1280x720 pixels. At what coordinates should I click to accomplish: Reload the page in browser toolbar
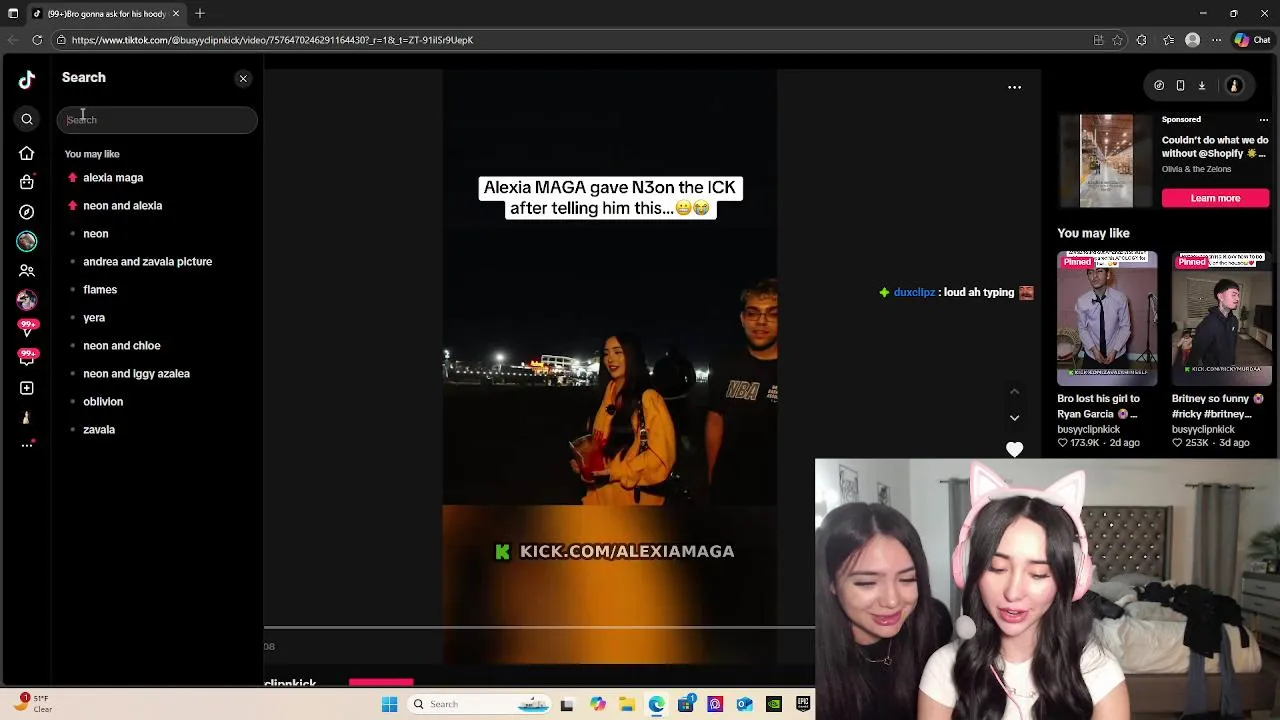point(37,40)
